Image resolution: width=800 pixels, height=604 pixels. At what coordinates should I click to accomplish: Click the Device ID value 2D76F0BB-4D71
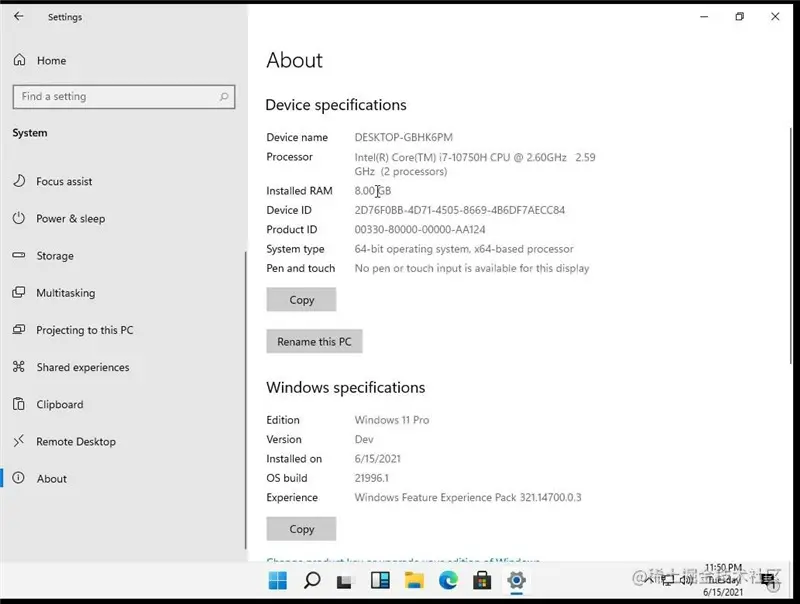point(460,210)
